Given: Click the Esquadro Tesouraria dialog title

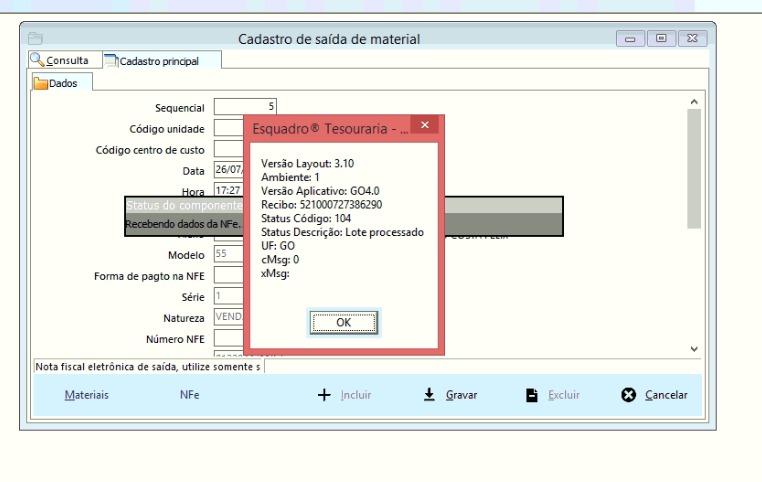Looking at the screenshot, I should click(x=330, y=129).
